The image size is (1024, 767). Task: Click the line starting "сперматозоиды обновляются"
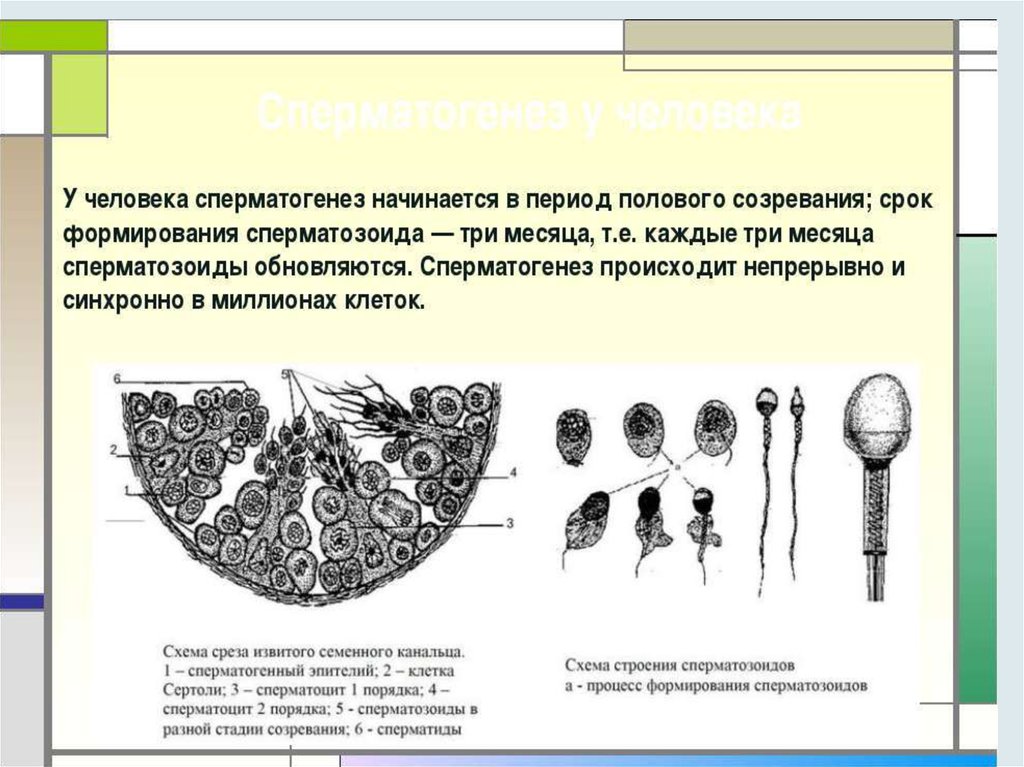coord(484,268)
